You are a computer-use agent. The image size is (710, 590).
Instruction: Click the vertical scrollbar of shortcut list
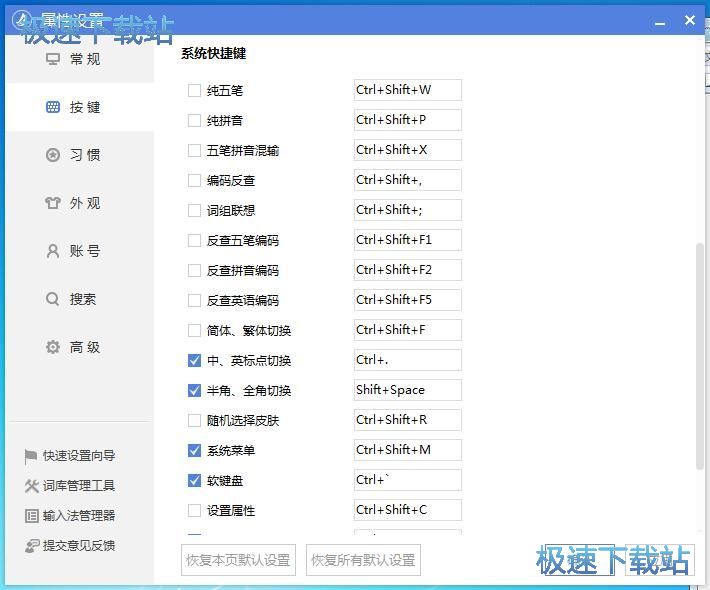pos(699,355)
